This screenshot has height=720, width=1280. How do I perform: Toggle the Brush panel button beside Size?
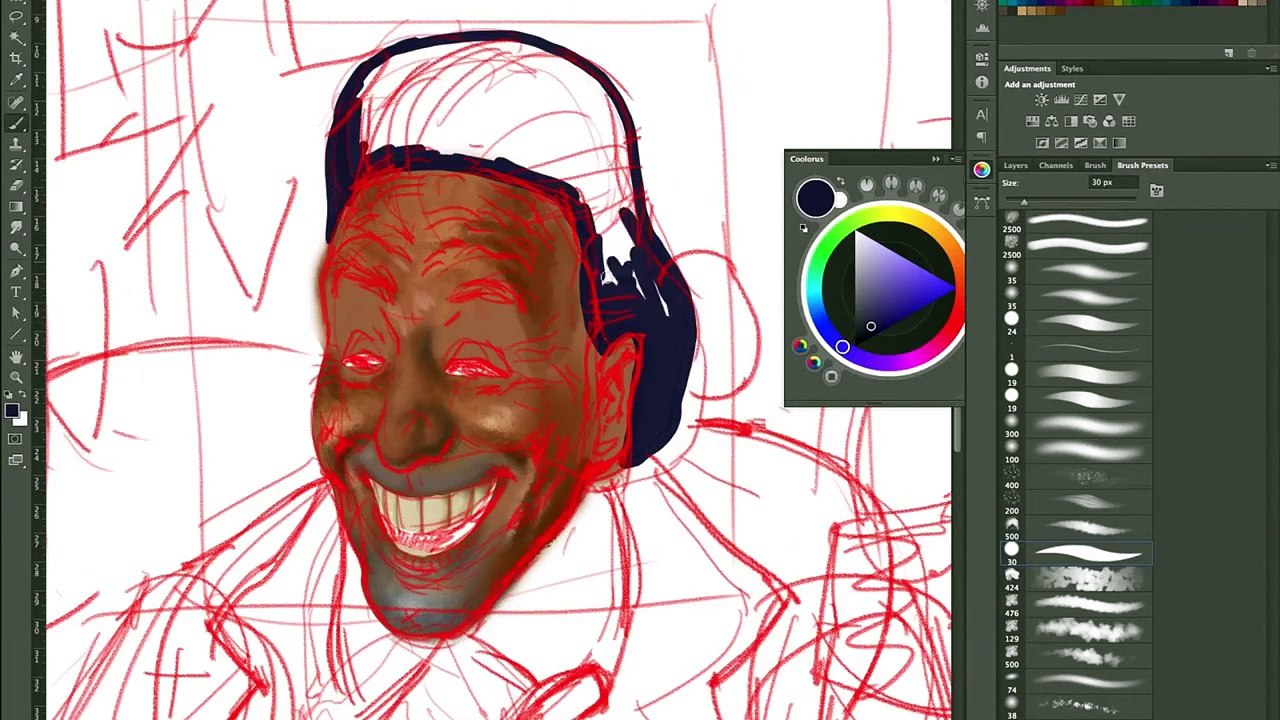click(1157, 190)
